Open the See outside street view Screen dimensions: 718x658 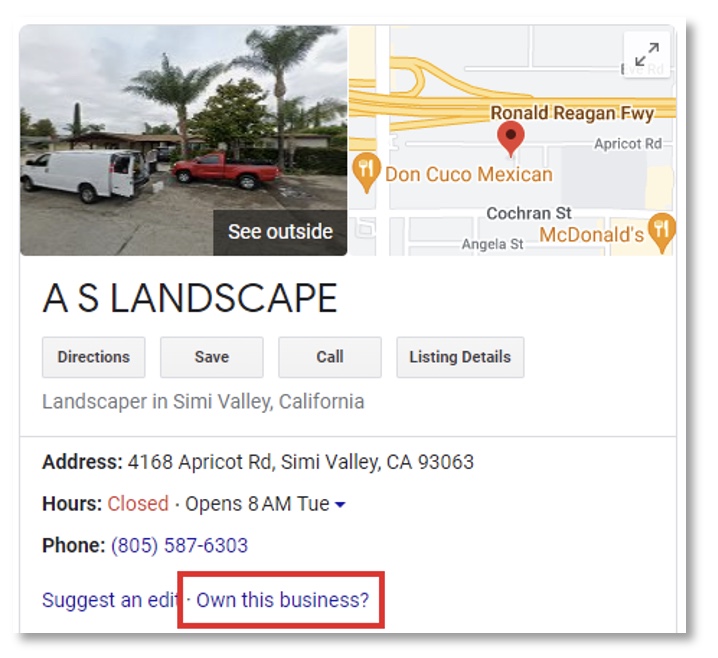coord(280,232)
